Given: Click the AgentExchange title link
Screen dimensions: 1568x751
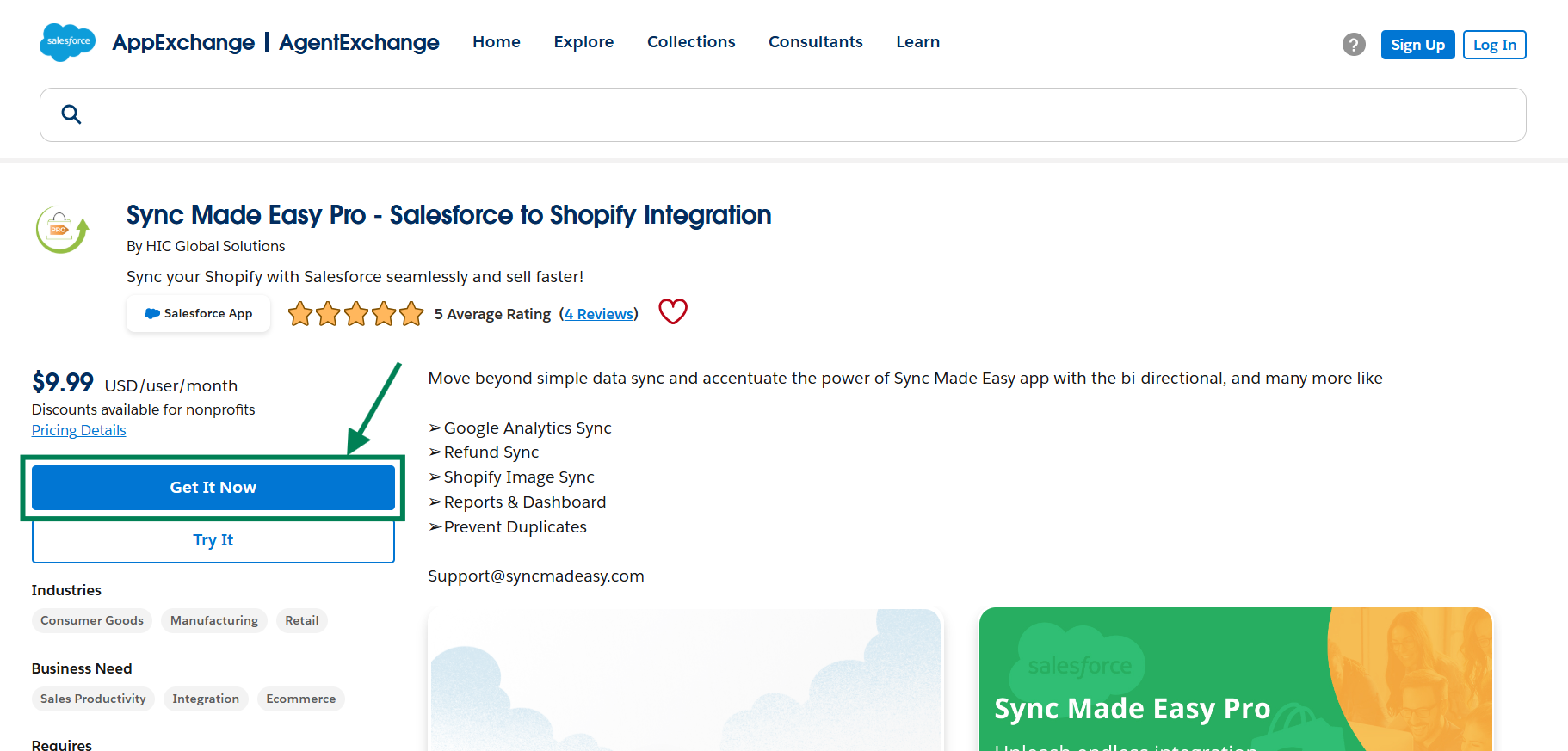Looking at the screenshot, I should [359, 43].
